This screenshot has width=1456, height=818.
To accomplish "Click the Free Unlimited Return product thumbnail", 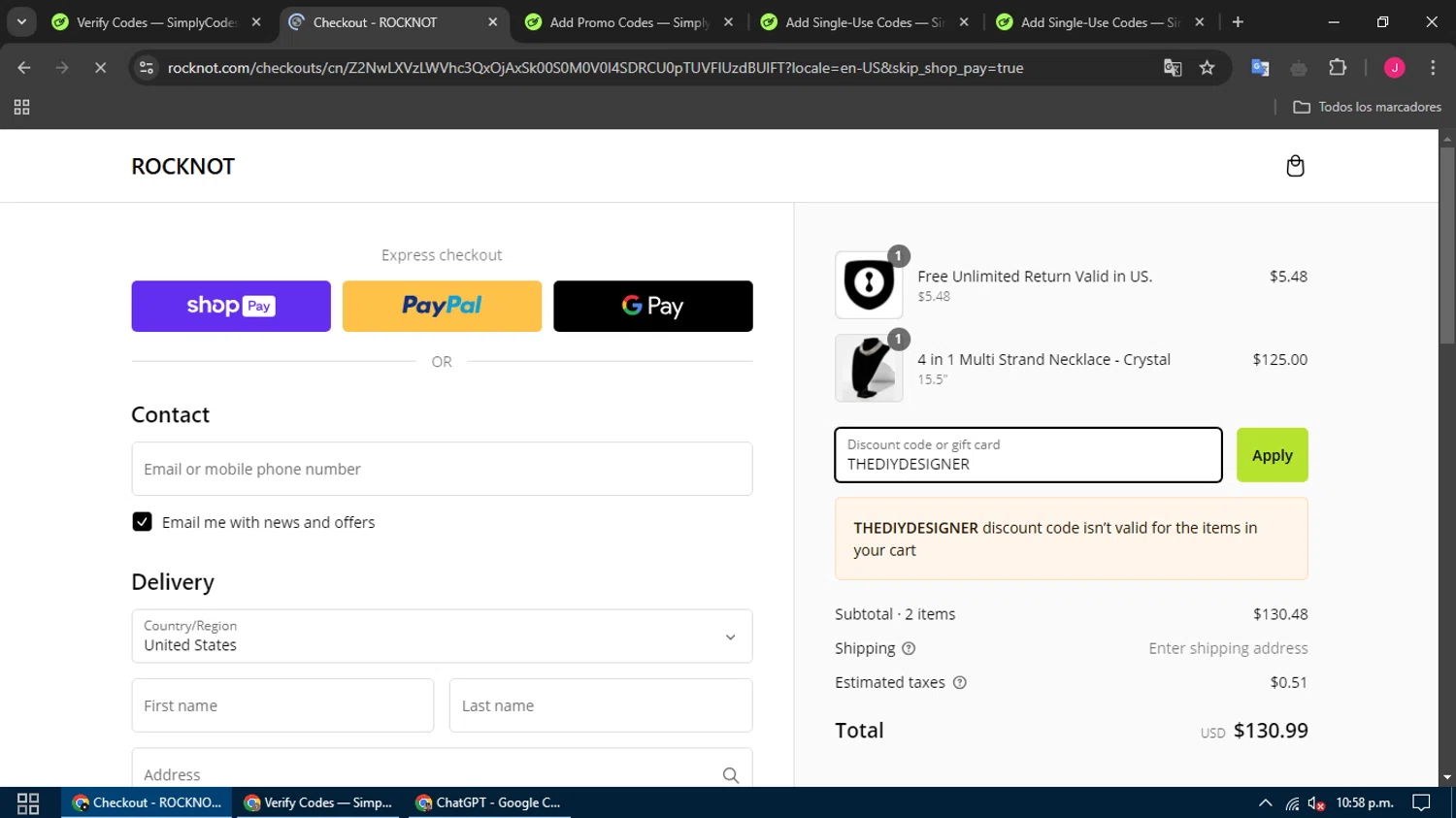I will pyautogui.click(x=869, y=285).
